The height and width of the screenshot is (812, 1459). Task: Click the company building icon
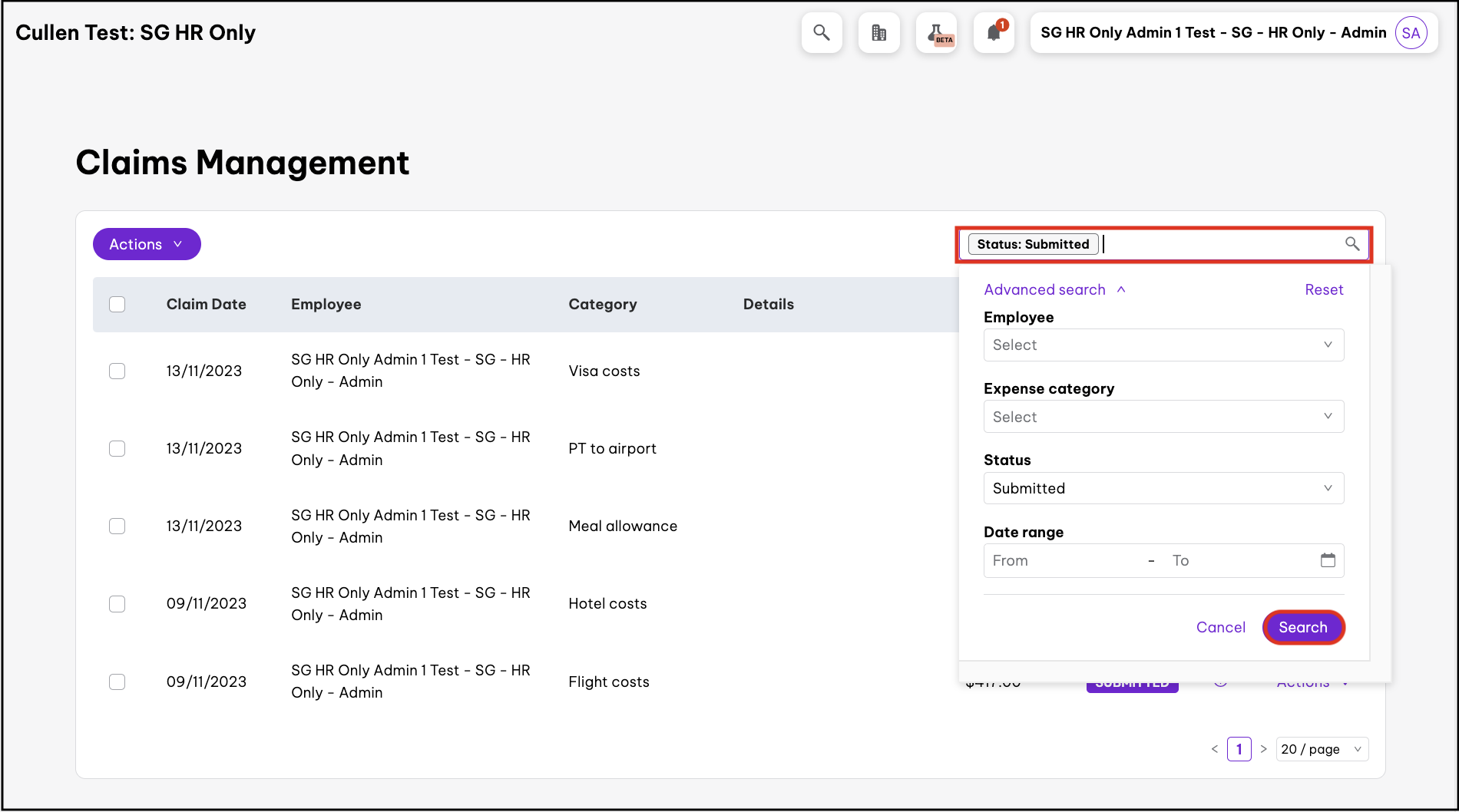point(878,33)
